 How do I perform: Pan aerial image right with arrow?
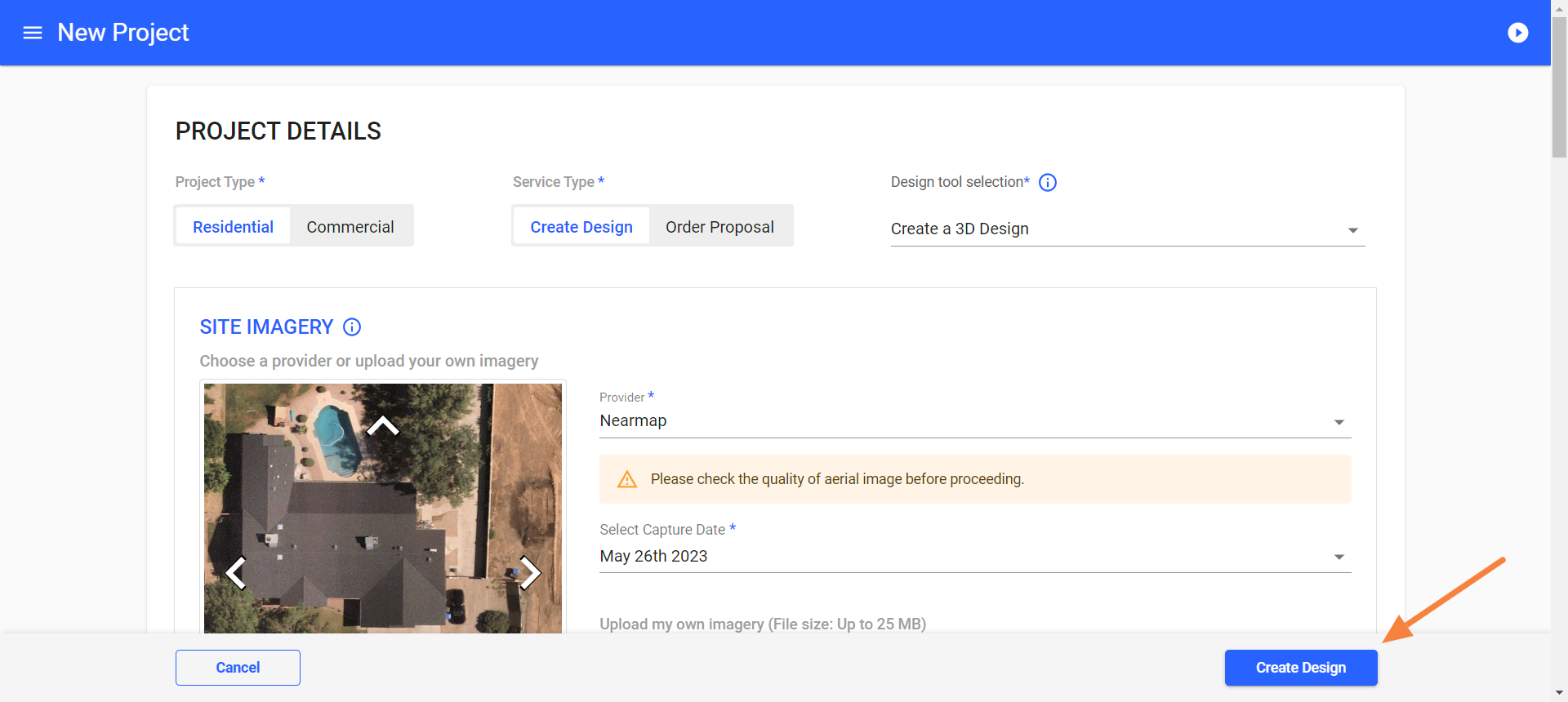pyautogui.click(x=530, y=572)
